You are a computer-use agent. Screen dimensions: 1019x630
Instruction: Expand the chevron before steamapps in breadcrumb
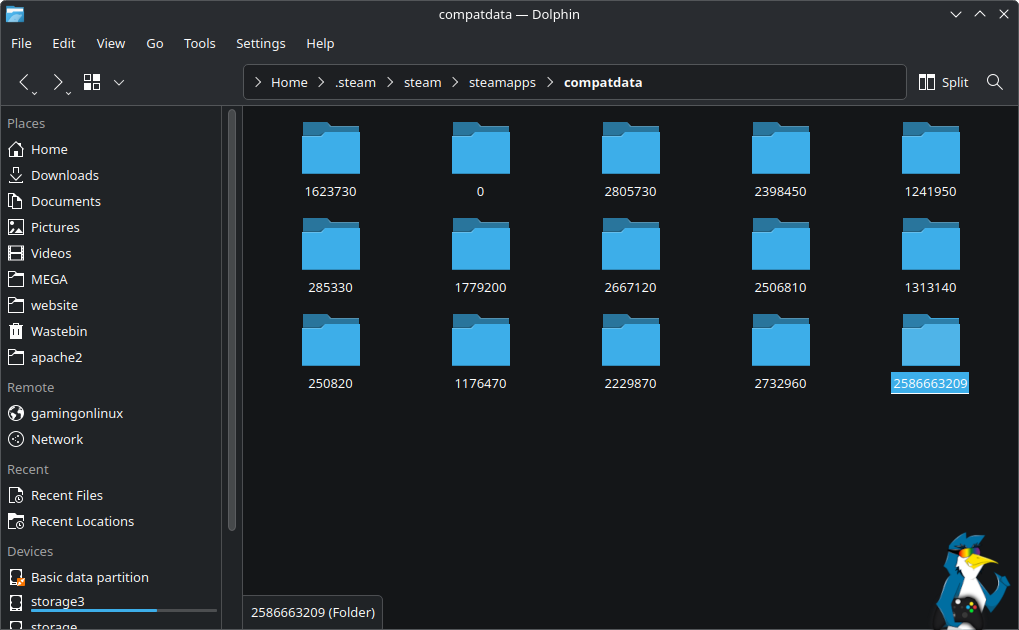pyautogui.click(x=456, y=82)
